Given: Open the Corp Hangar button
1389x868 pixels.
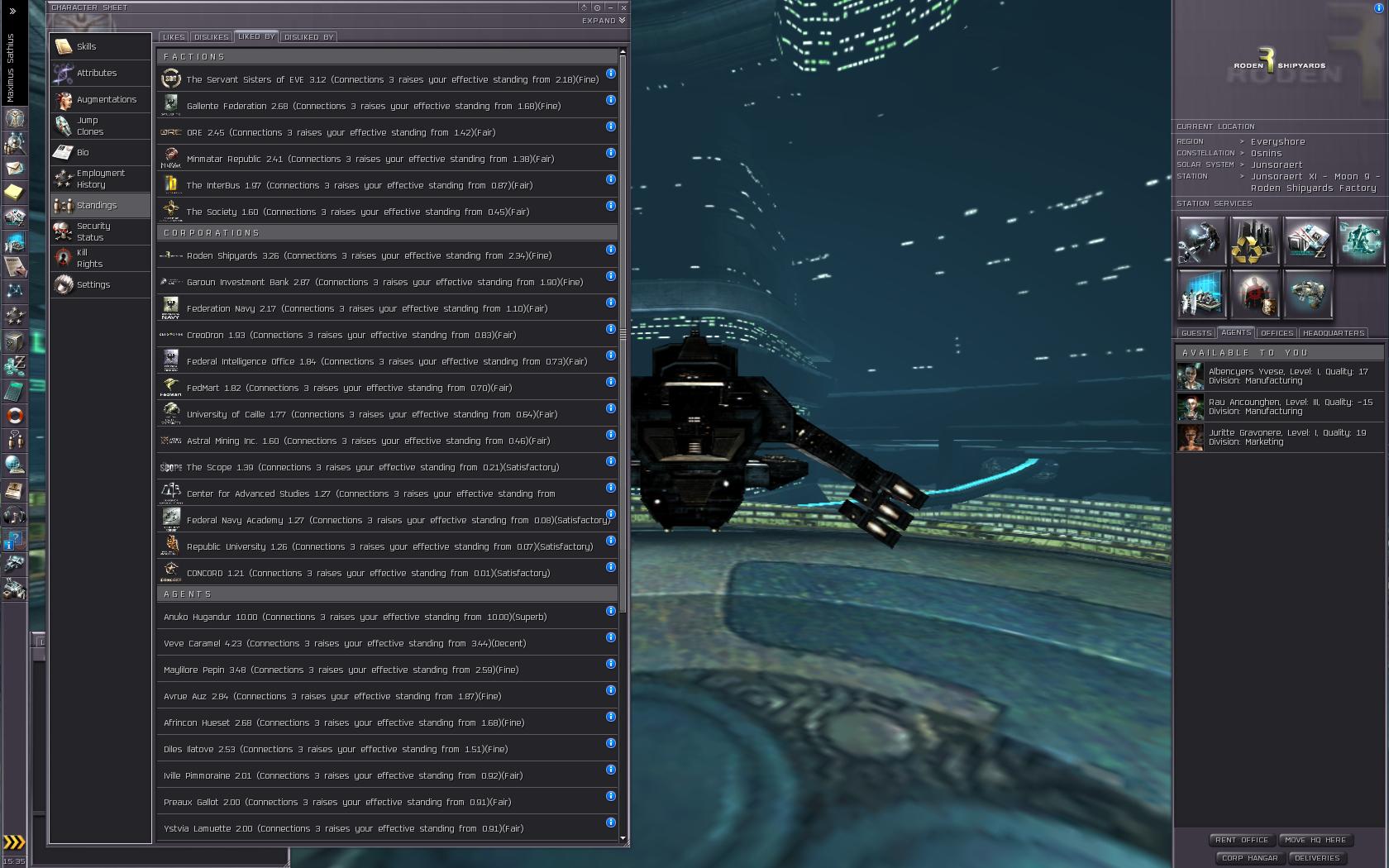Looking at the screenshot, I should (x=1249, y=858).
